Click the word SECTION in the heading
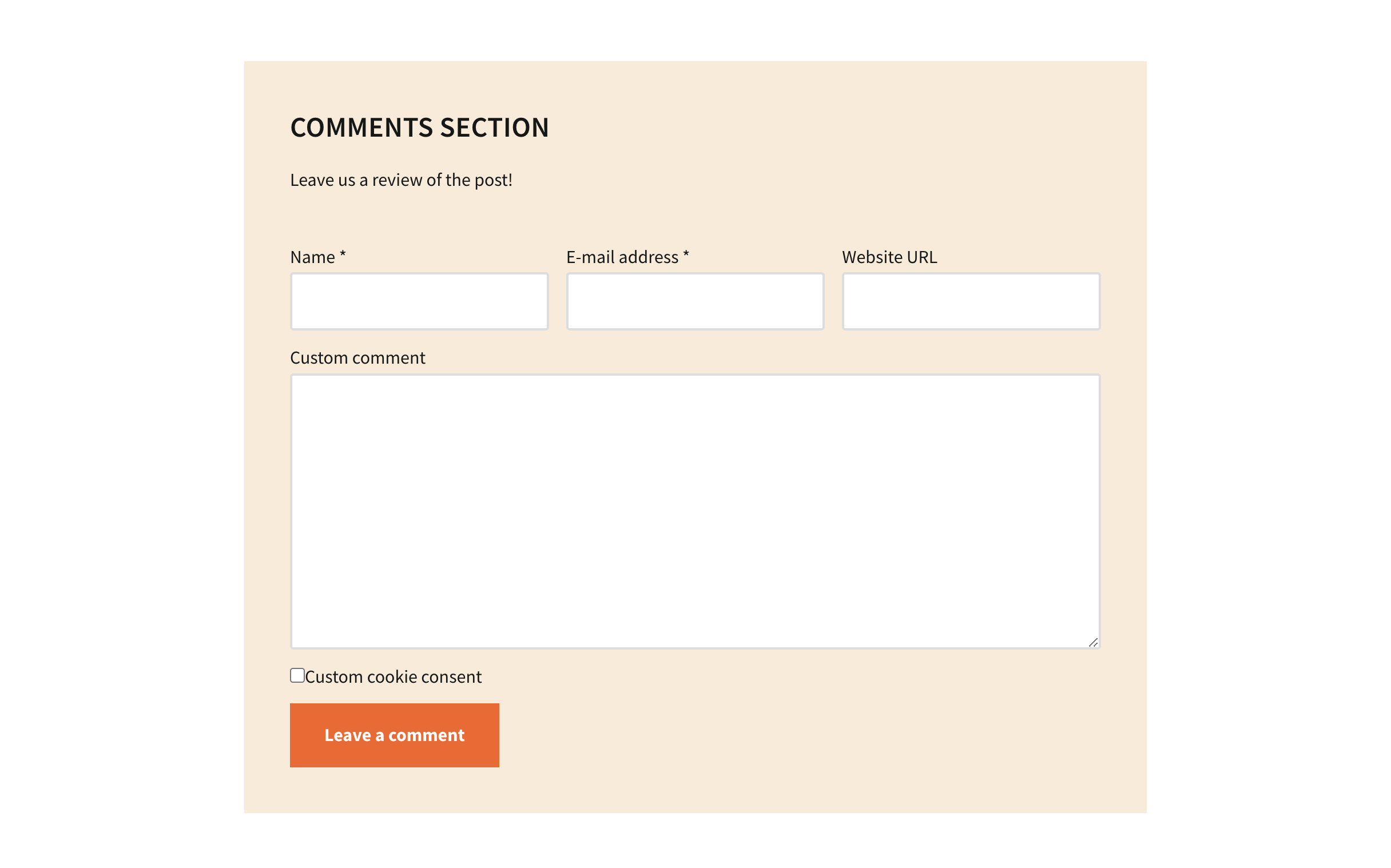 pos(494,128)
